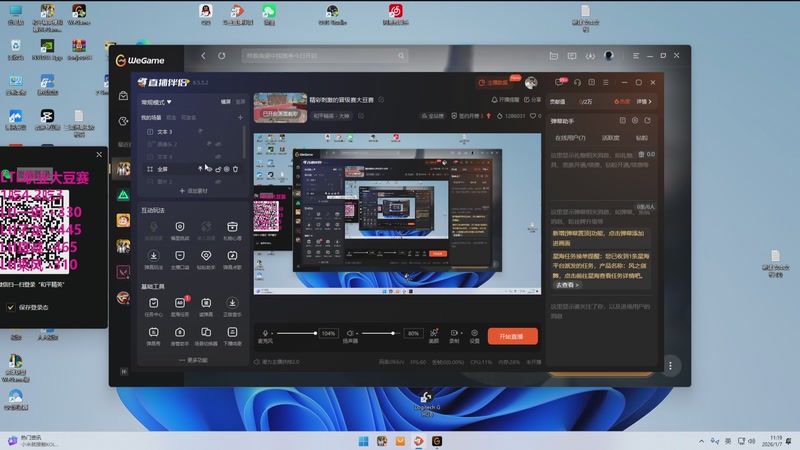Click 分享 share button
Image resolution: width=800 pixels, height=450 pixels.
532,99
